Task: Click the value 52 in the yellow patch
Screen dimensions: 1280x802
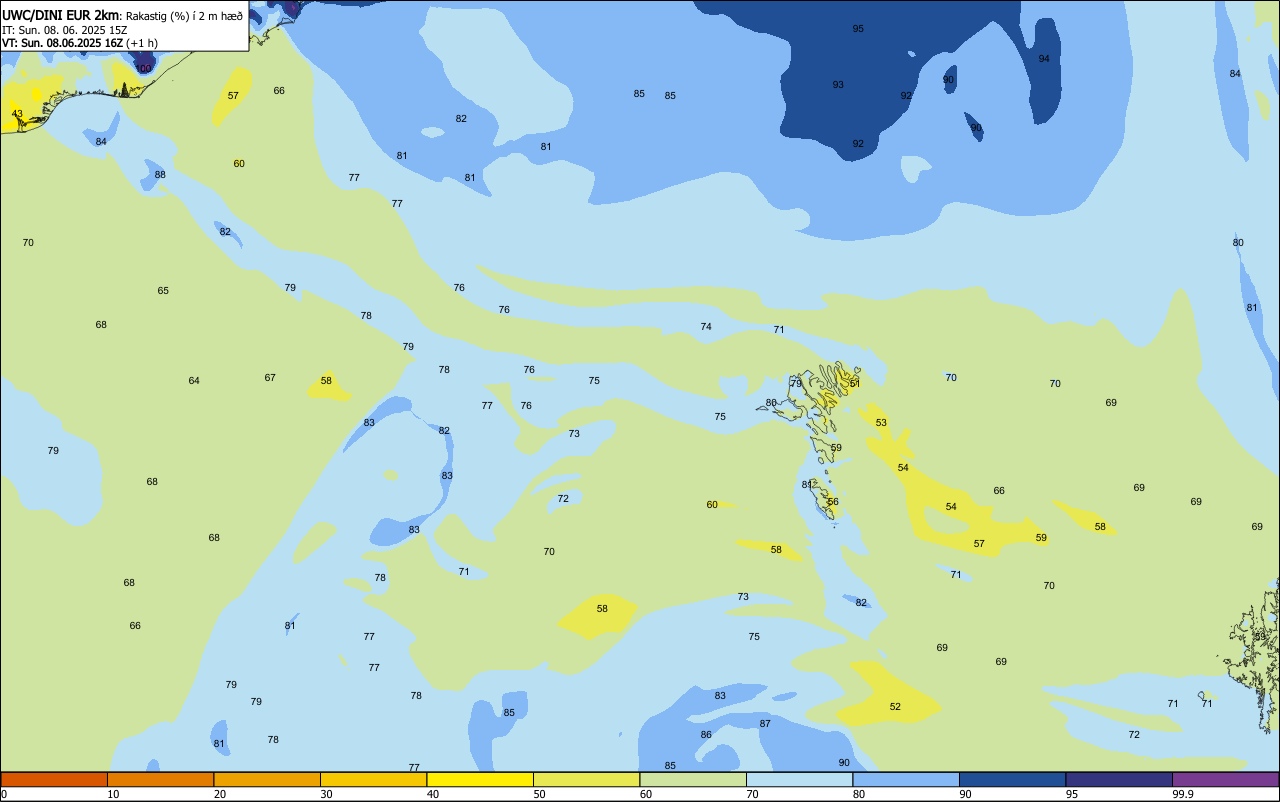Action: (895, 707)
